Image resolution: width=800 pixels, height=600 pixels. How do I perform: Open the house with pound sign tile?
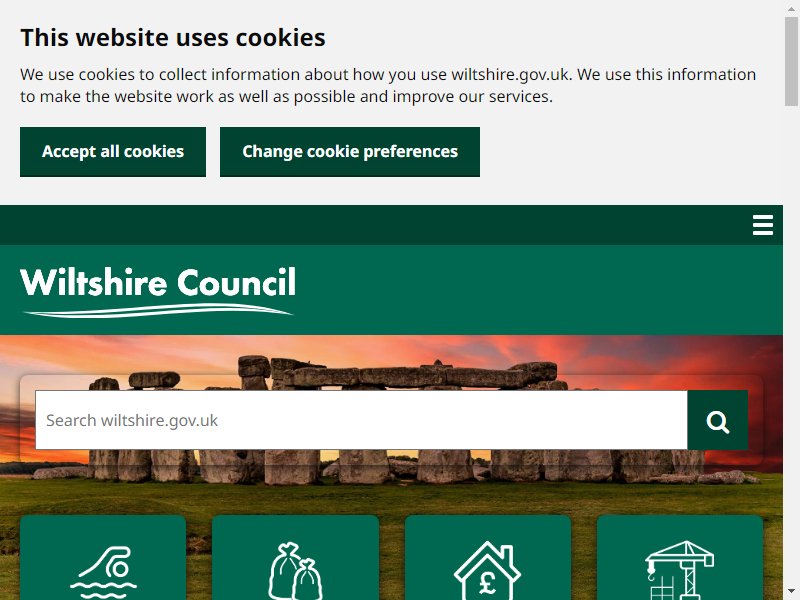[x=488, y=558]
